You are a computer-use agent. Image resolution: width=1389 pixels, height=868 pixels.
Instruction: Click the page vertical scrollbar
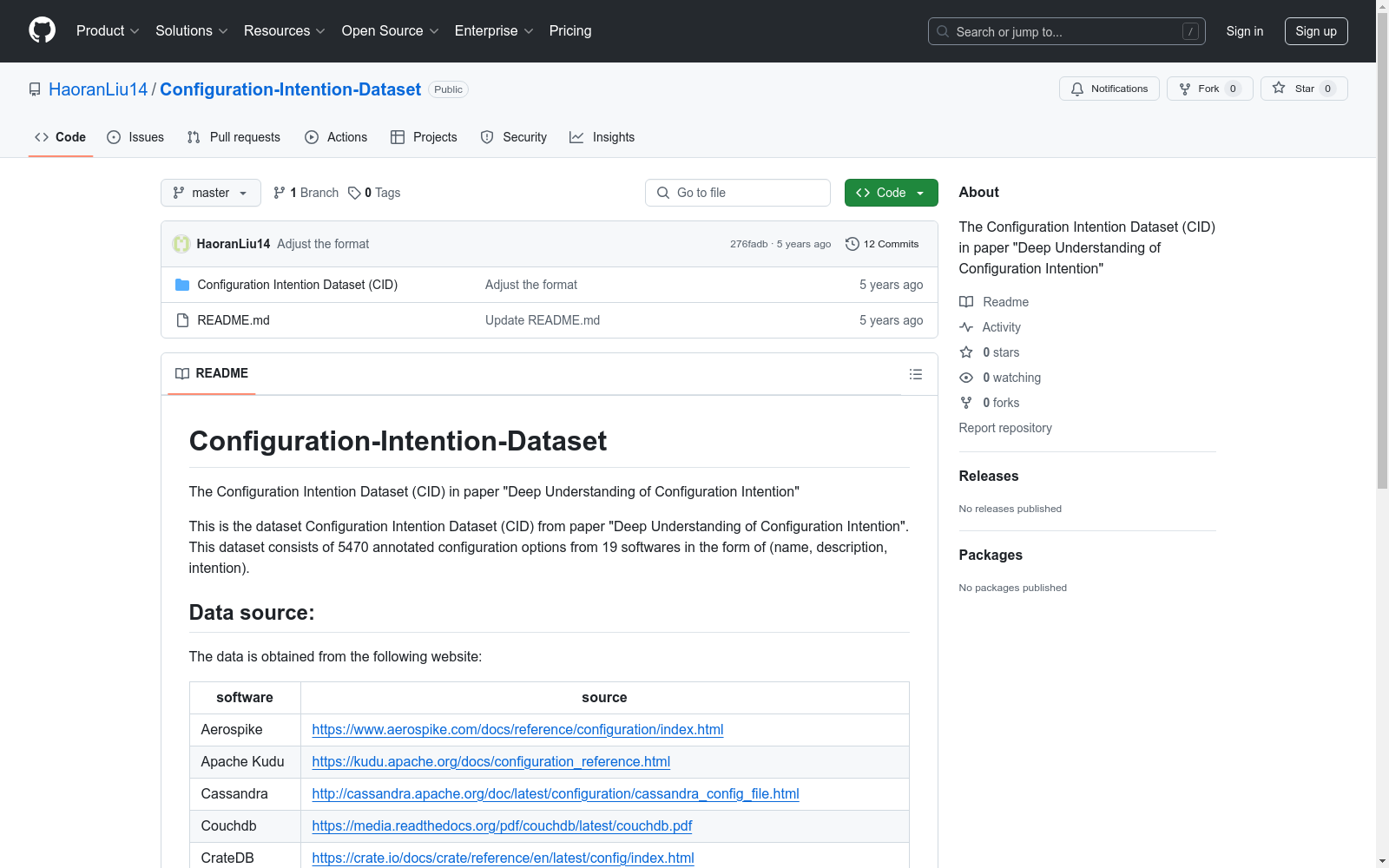[1382, 434]
